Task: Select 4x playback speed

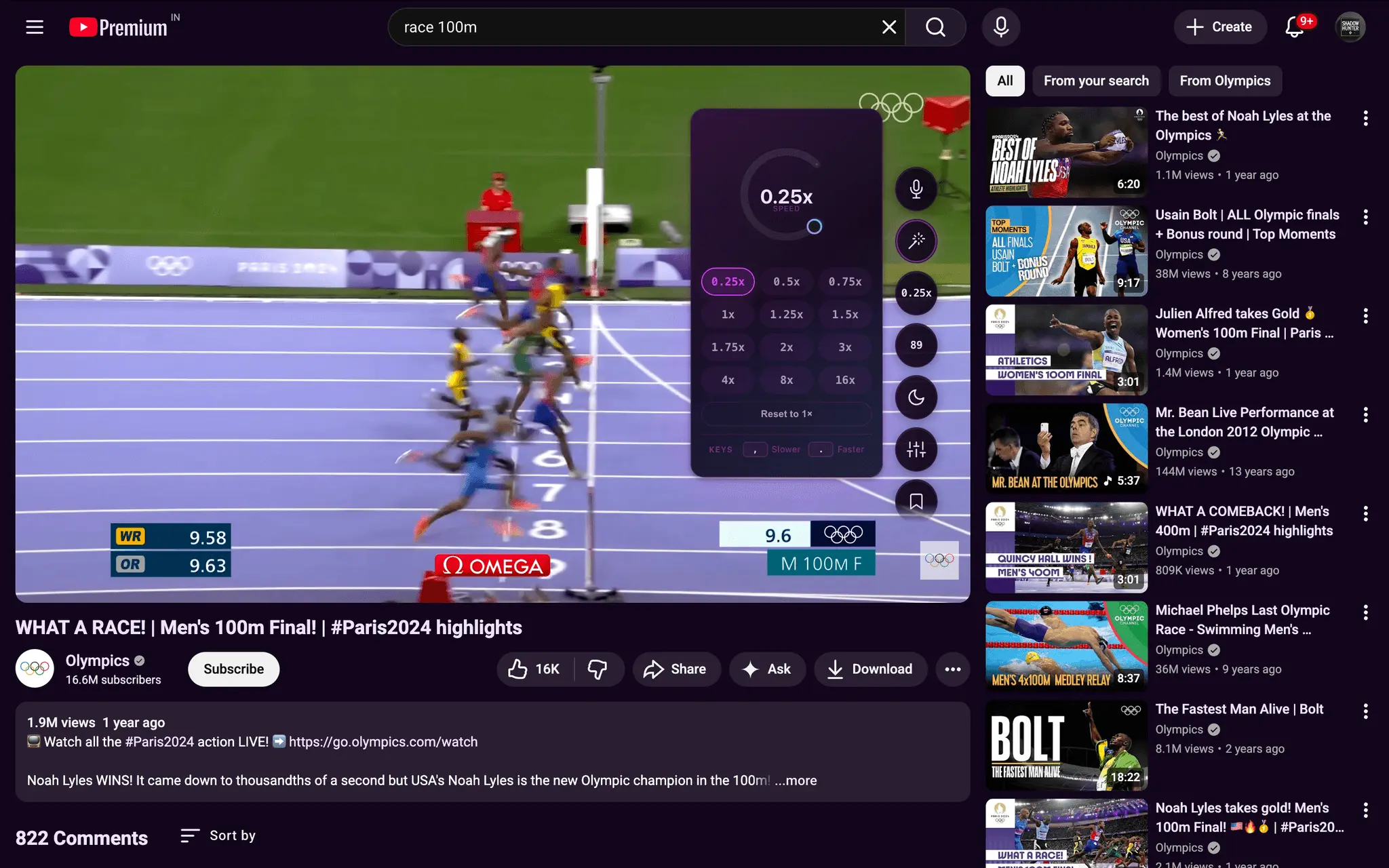Action: point(728,380)
